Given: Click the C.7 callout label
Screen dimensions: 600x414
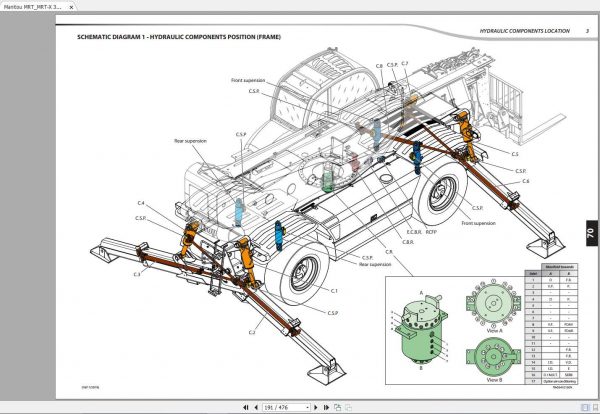Looking at the screenshot, I should 404,64.
